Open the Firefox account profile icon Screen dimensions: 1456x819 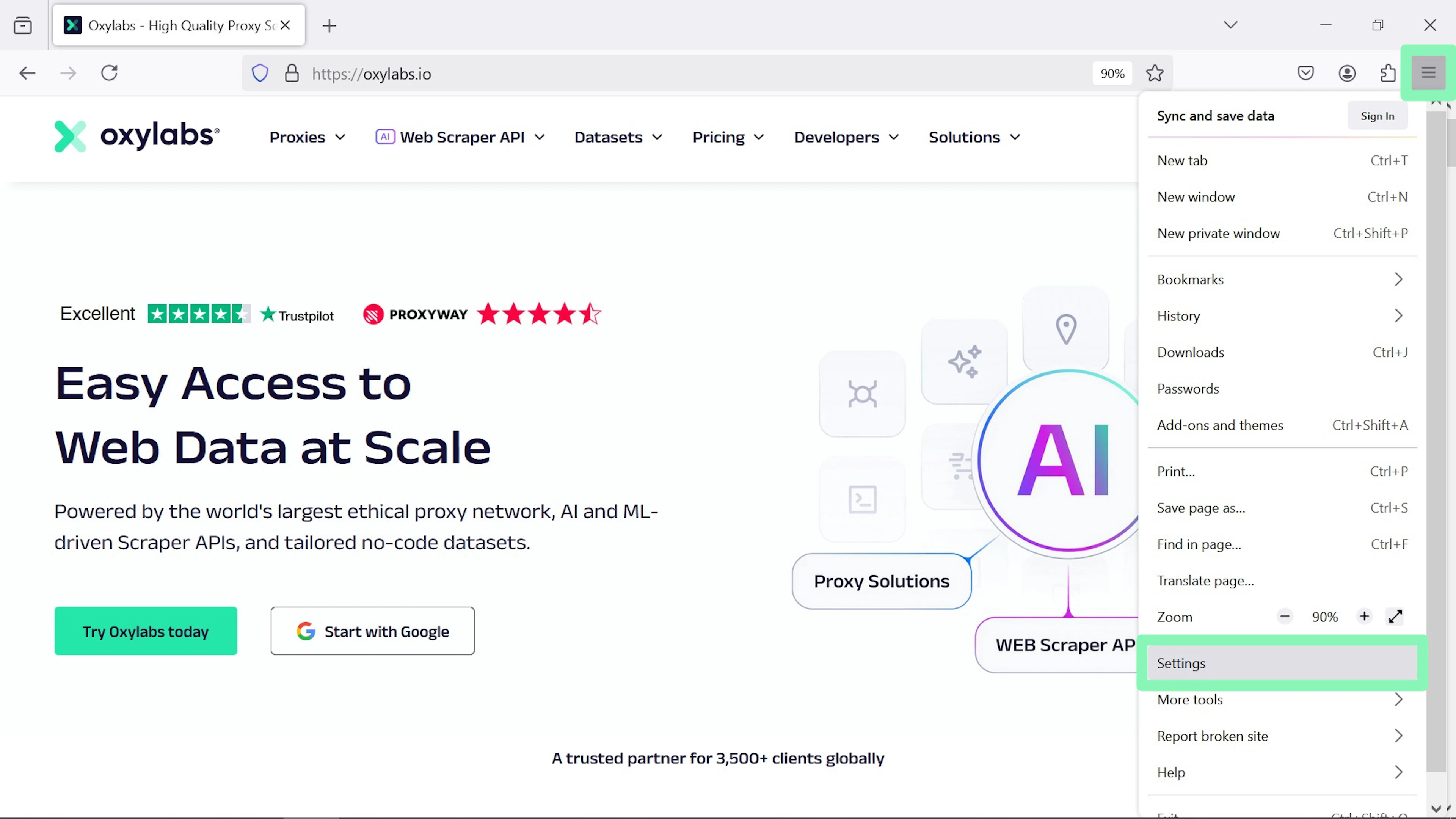1347,73
